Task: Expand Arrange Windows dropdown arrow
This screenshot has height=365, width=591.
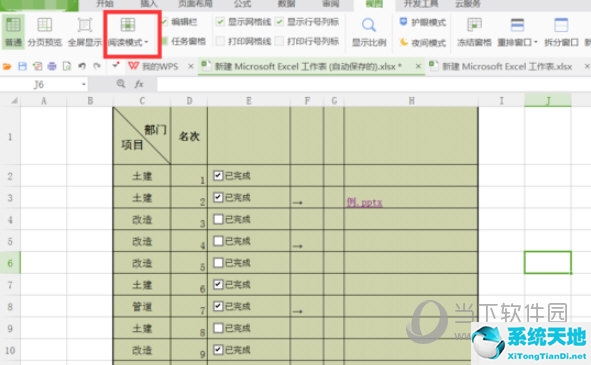Action: [536, 42]
